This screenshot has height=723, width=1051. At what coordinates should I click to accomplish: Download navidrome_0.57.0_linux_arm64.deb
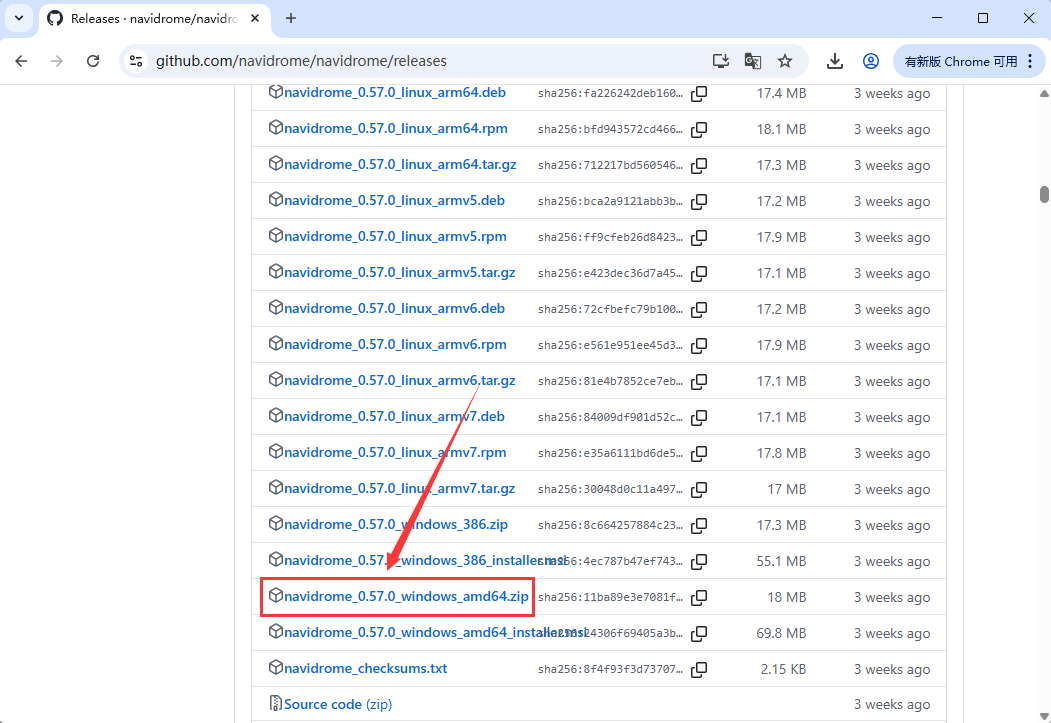coord(395,92)
